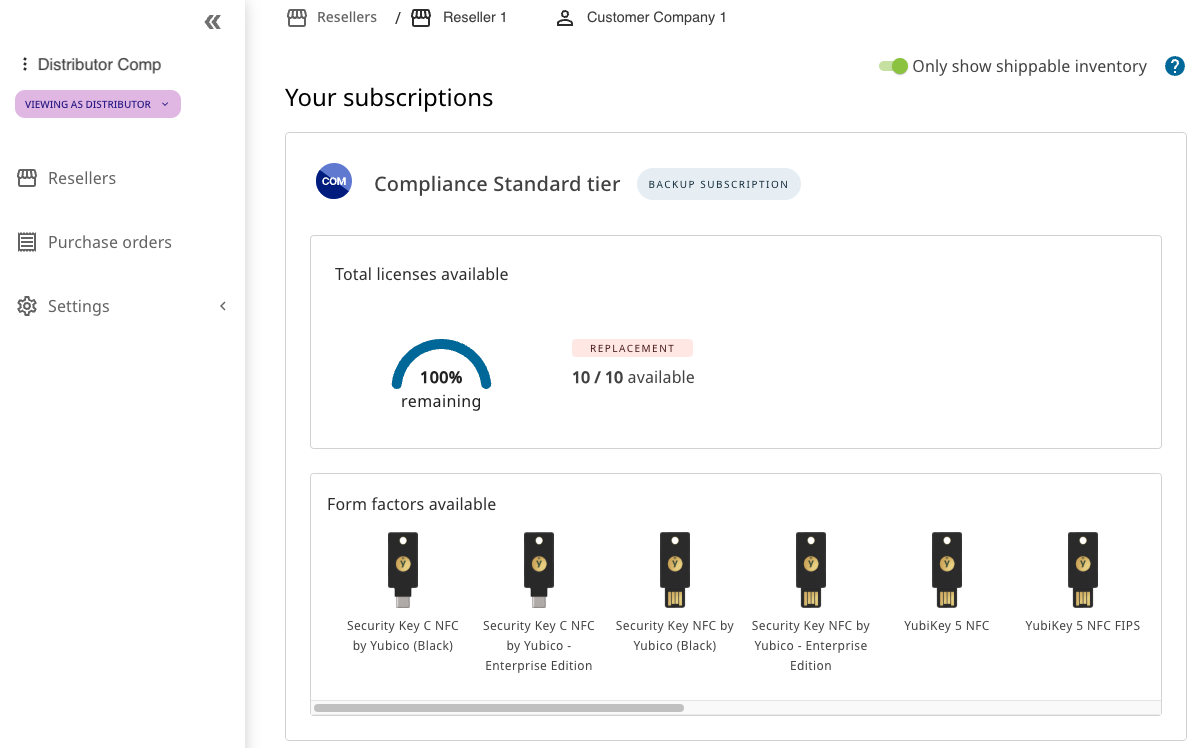Click the Resellers breadcrumb store icon
Viewport: 1196px width, 748px height.
pos(297,18)
